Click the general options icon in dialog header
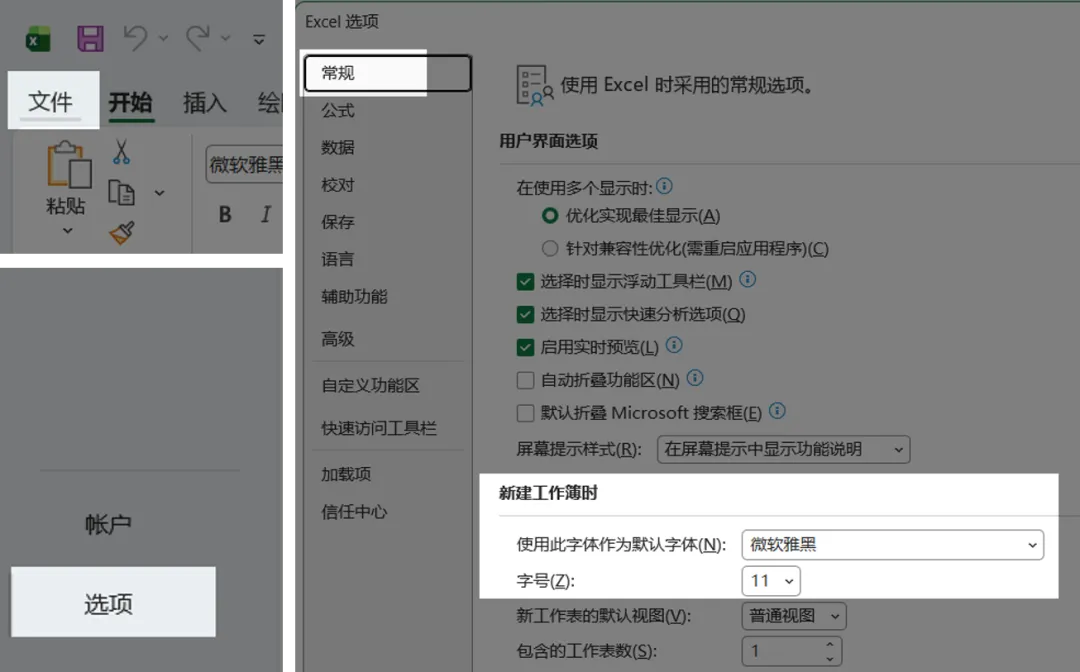 (x=534, y=85)
